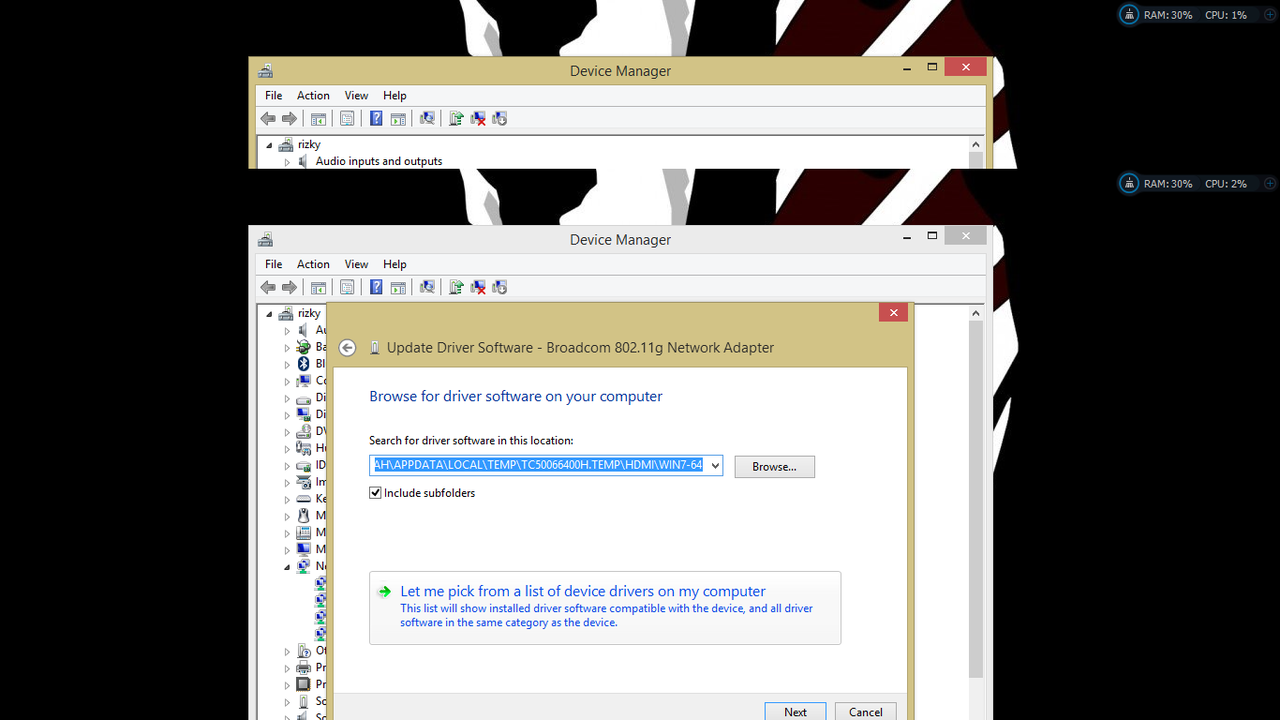The width and height of the screenshot is (1280, 720).
Task: Click the Browse button
Action: [x=774, y=466]
